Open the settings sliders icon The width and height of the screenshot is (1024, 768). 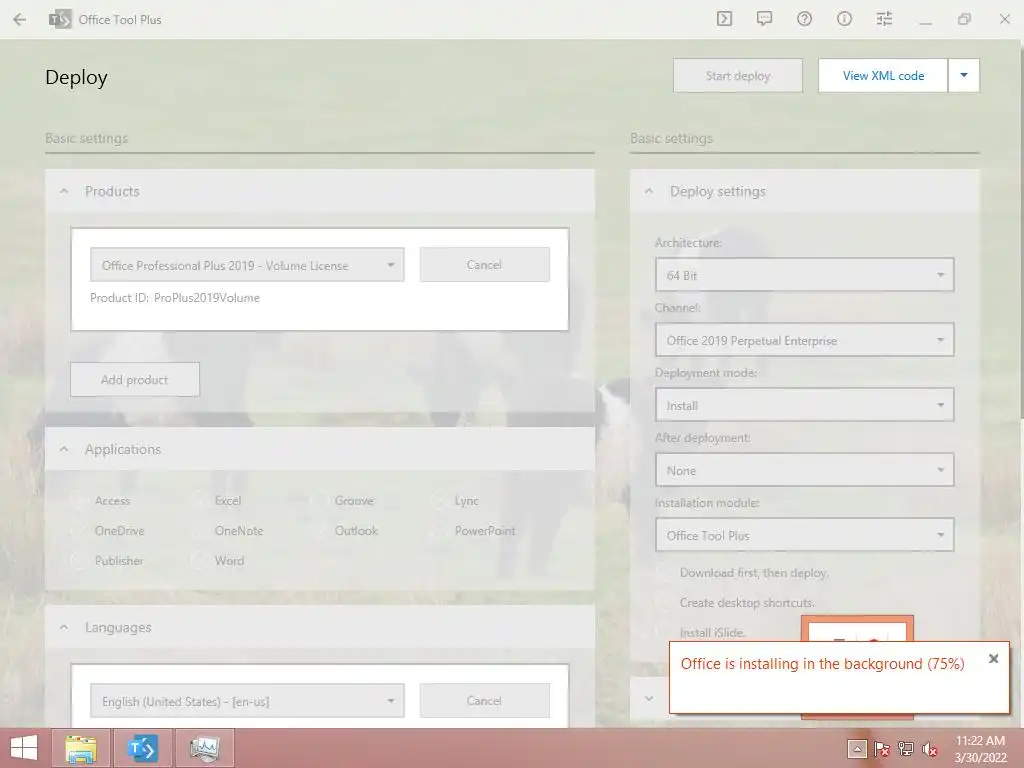[x=884, y=19]
